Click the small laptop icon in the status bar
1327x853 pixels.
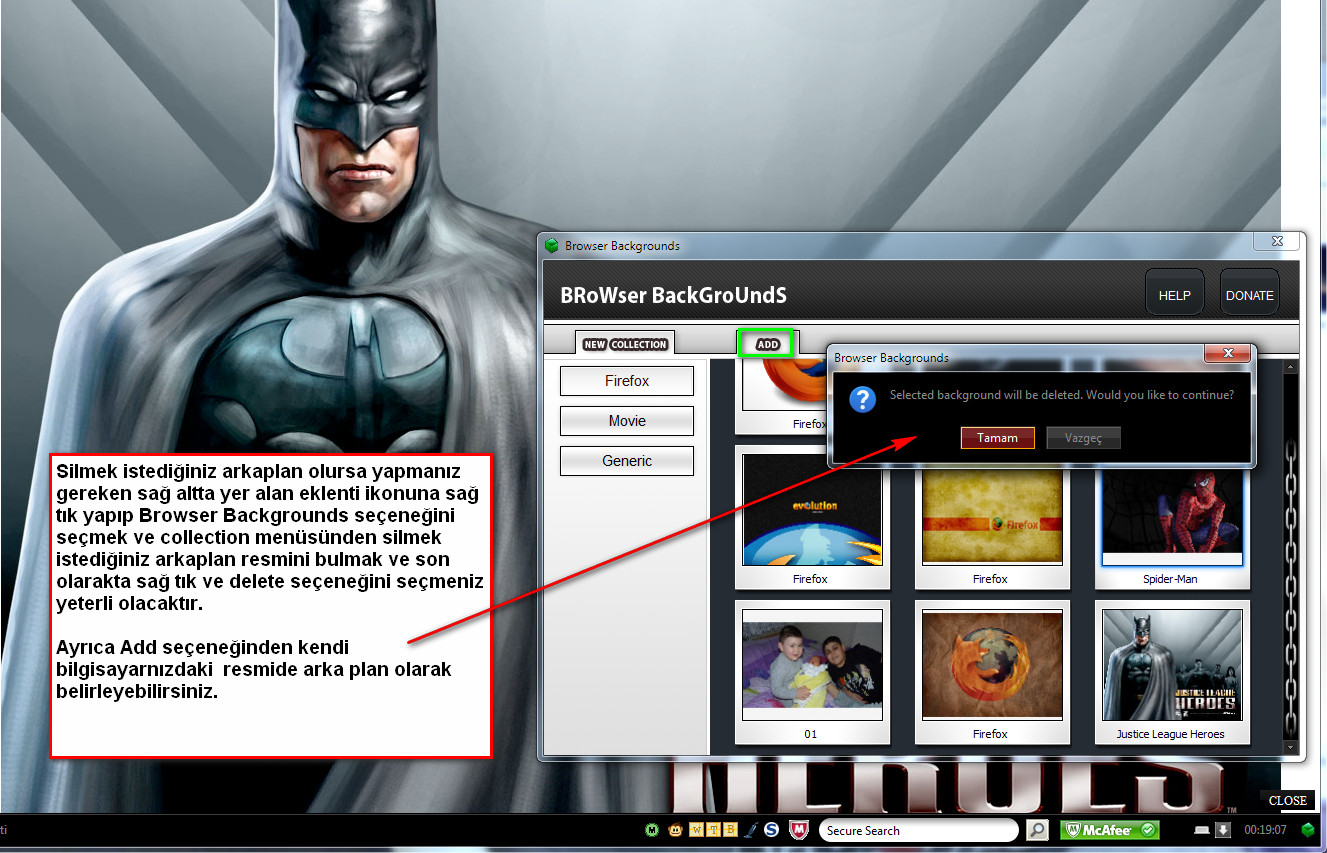tap(1201, 830)
